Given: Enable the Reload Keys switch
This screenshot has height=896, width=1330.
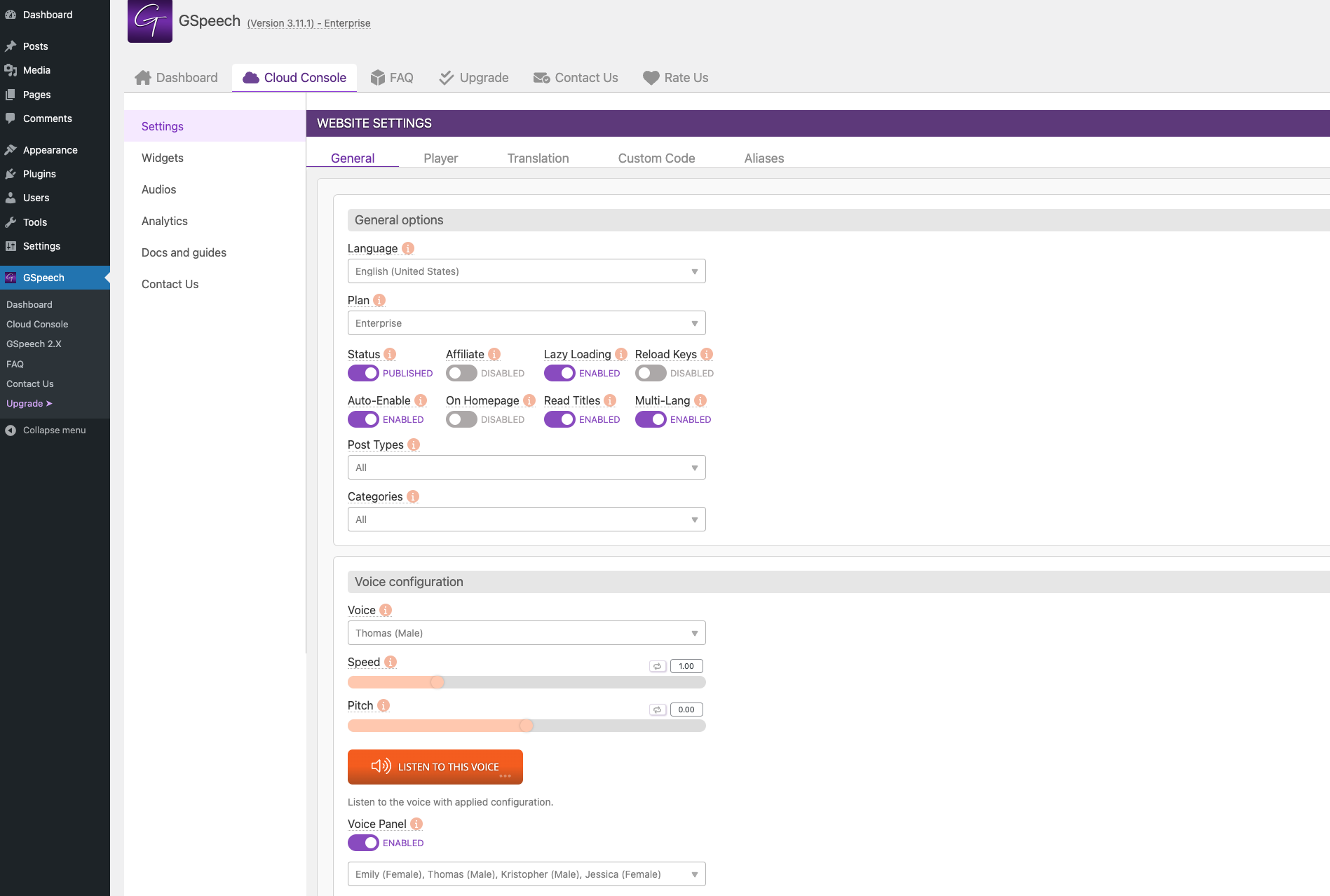Looking at the screenshot, I should tap(651, 373).
